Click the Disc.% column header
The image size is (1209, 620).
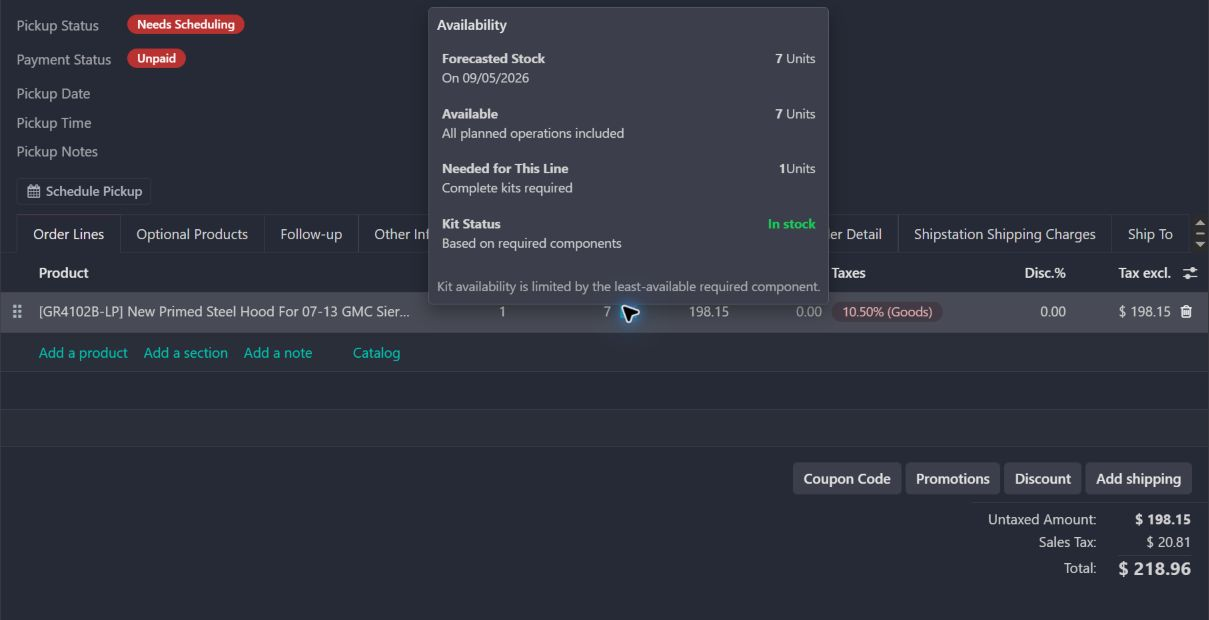click(1045, 273)
